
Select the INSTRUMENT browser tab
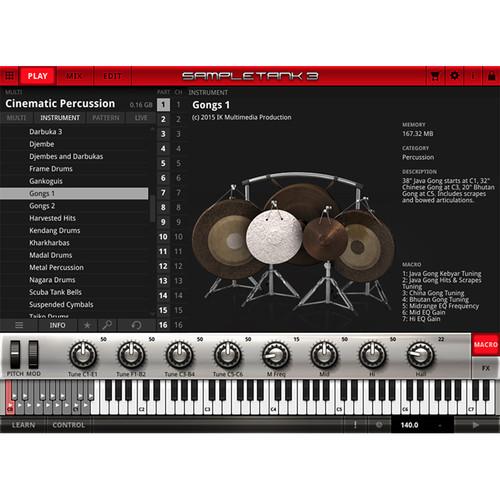pos(60,118)
